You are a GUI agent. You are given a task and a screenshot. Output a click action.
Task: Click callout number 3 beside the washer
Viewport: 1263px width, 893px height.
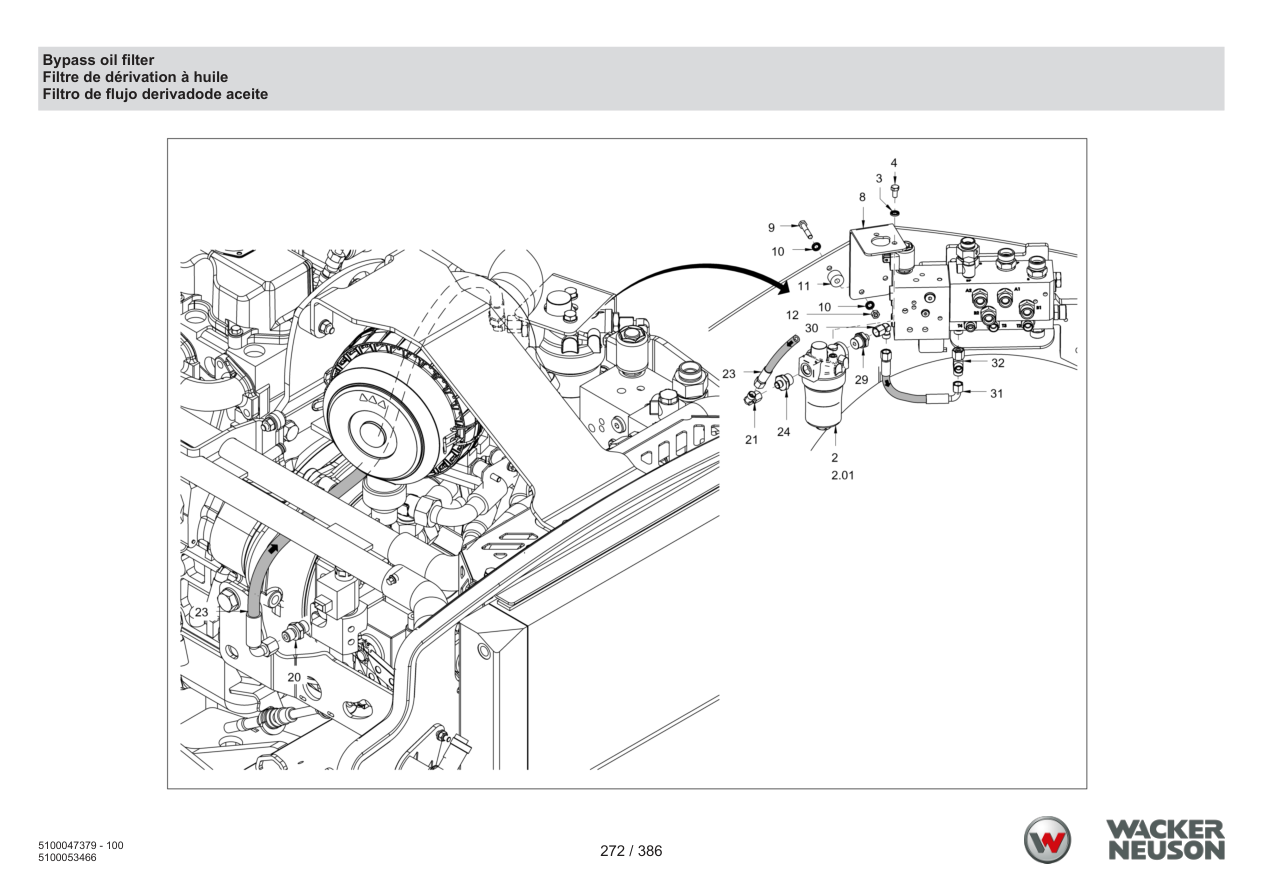pyautogui.click(x=879, y=179)
